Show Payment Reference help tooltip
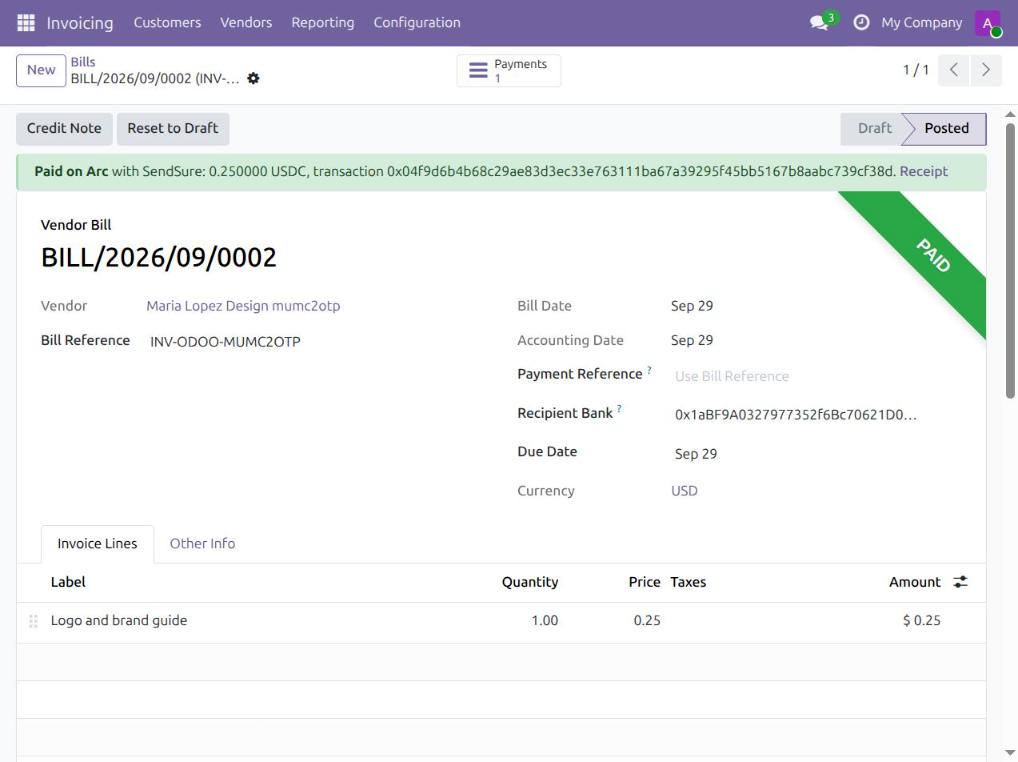Viewport: 1018px width, 762px height. click(x=649, y=370)
